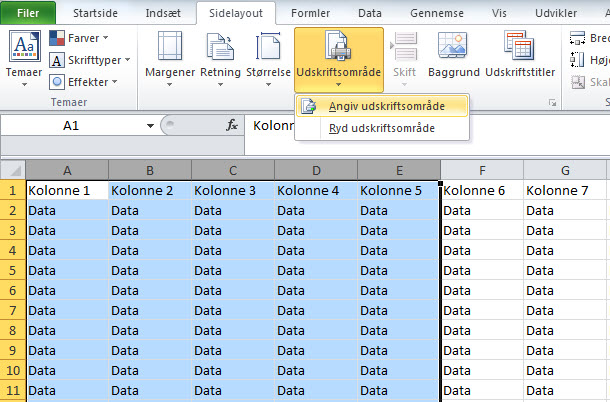Viewport: 610px width, 402px height.
Task: Expand the Temaer dropdown arrow
Action: click(x=24, y=84)
